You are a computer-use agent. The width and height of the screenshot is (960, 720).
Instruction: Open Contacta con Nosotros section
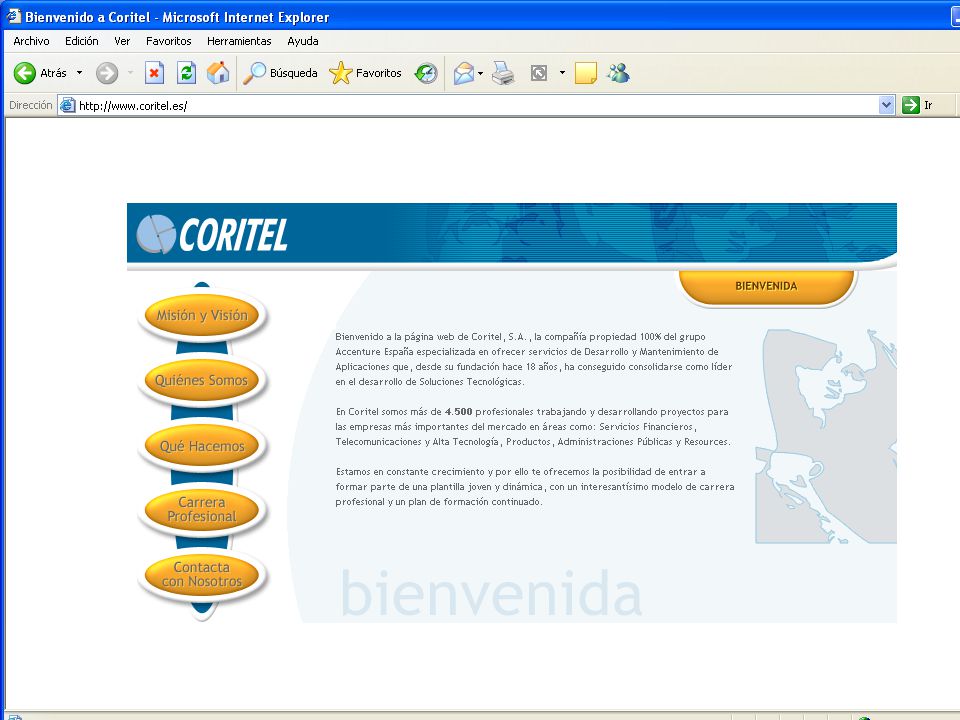point(202,574)
